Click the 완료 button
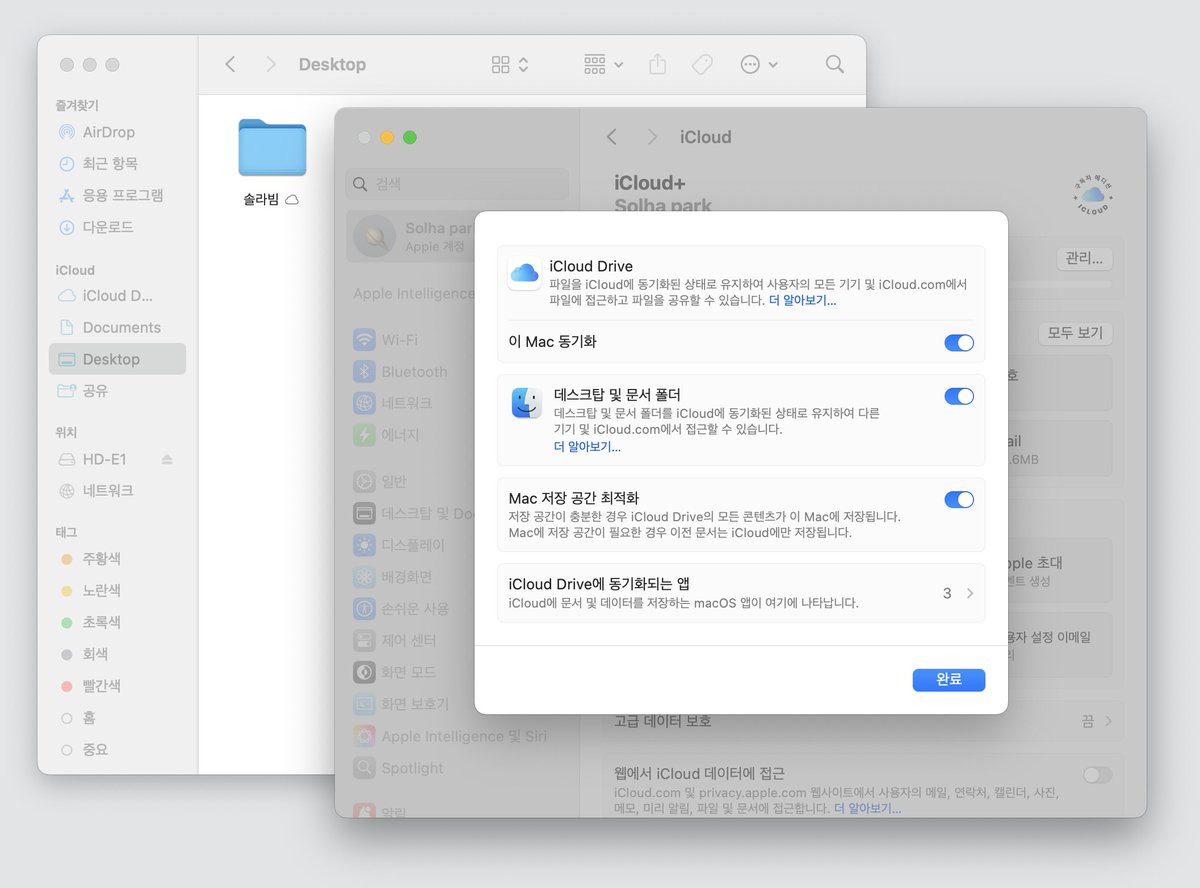This screenshot has width=1200, height=888. pos(948,680)
